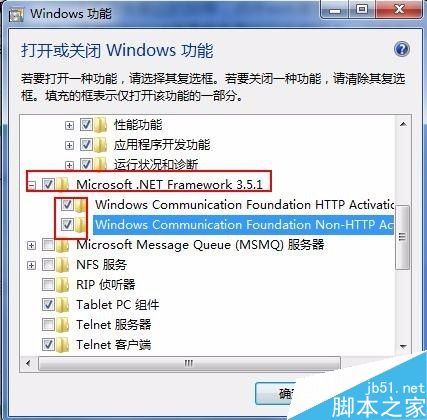Click the vertical scrollbar down arrow
Viewport: 427px width, 420px height.
(x=403, y=347)
